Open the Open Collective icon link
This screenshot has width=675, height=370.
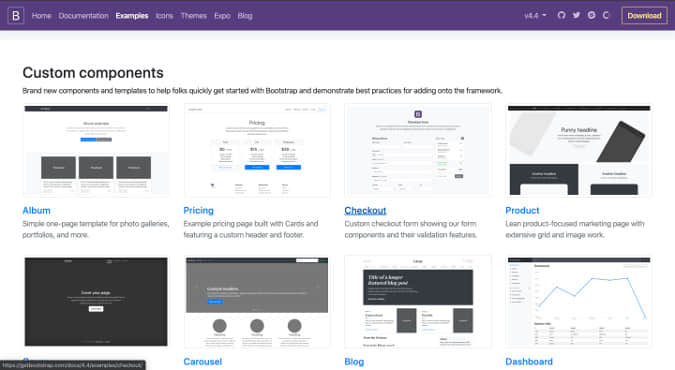click(x=606, y=16)
